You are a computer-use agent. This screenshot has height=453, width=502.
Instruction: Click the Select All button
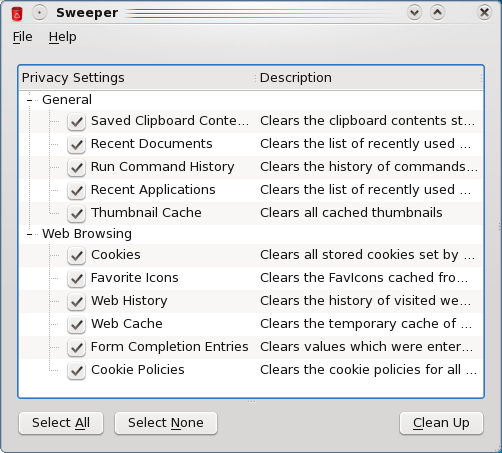(61, 423)
